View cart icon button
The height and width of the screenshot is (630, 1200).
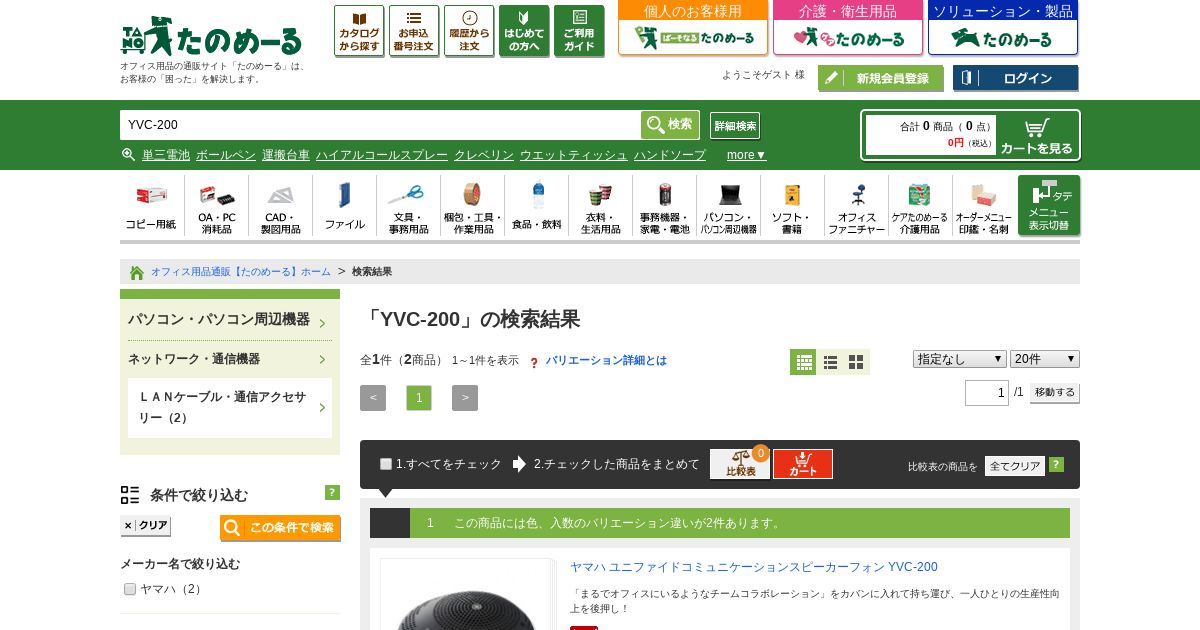click(x=1037, y=135)
